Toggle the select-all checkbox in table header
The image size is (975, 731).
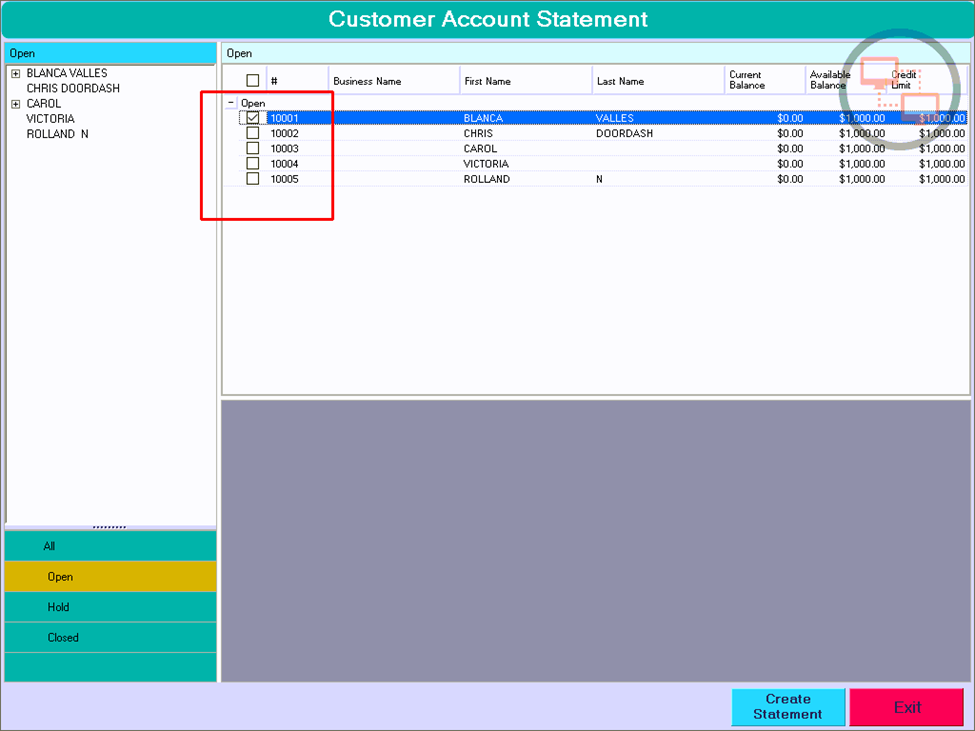252,80
